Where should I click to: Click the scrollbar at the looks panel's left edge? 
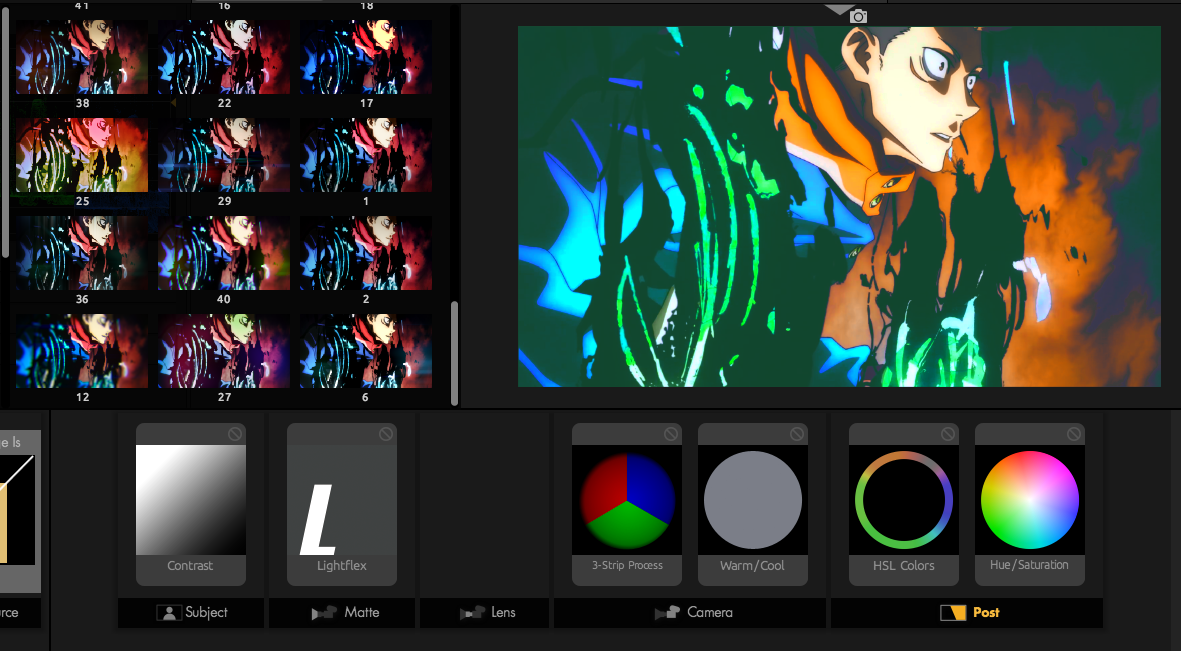click(6, 132)
